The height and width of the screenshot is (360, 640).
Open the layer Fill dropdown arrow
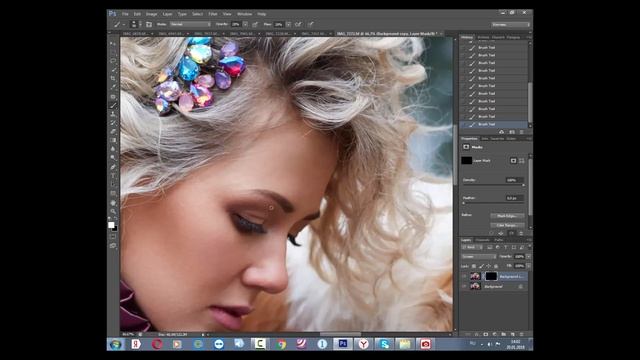528,266
